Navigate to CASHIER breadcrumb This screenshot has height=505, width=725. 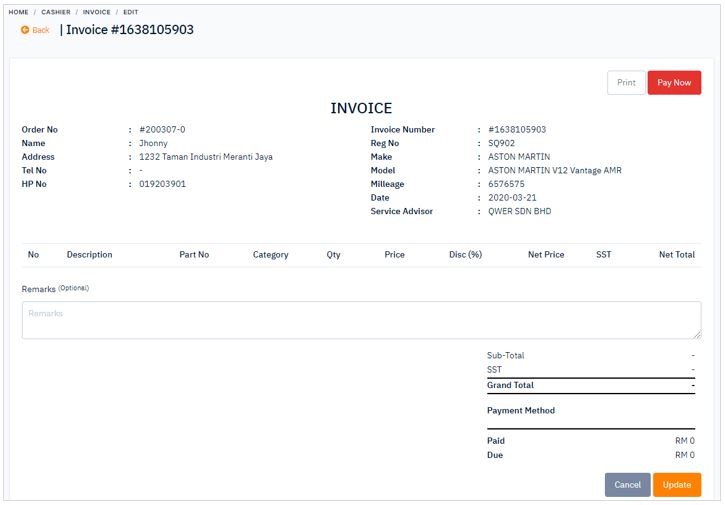tap(56, 12)
